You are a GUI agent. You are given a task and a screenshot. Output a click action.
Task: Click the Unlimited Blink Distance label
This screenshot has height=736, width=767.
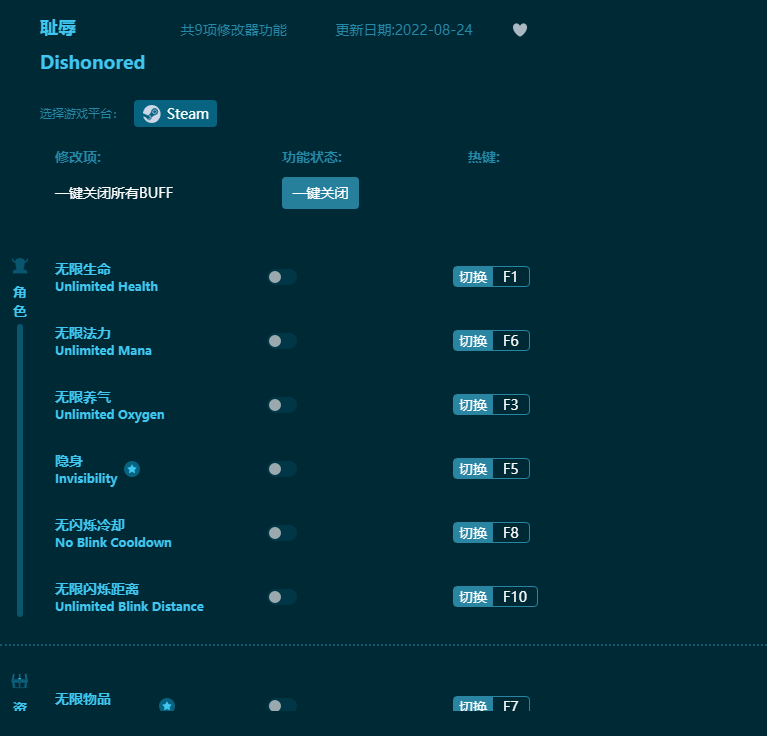[x=129, y=607]
